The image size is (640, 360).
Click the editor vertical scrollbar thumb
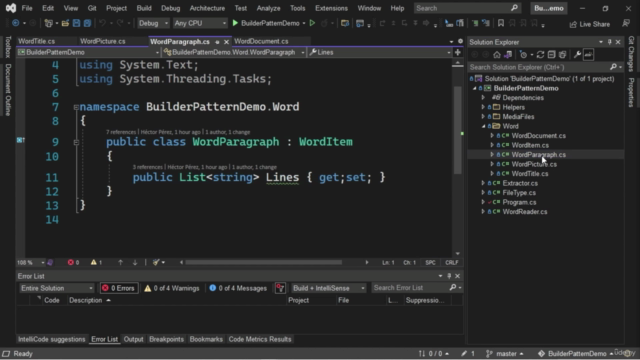457,129
